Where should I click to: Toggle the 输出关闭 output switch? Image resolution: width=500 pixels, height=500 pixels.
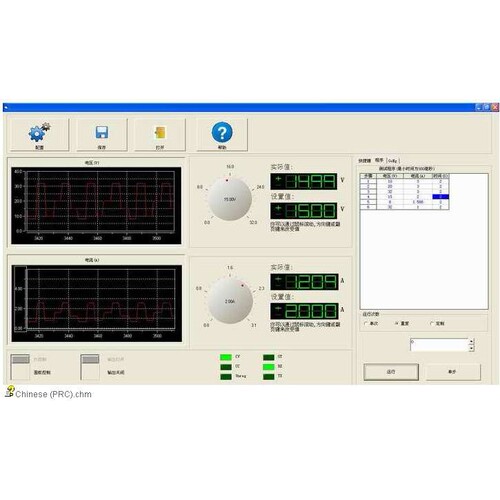coord(90,367)
